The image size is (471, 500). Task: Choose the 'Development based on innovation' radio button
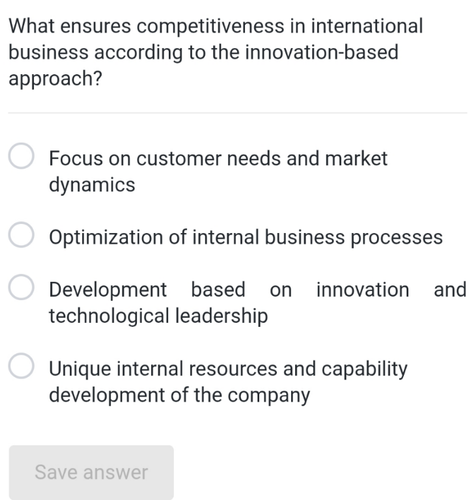(21, 287)
